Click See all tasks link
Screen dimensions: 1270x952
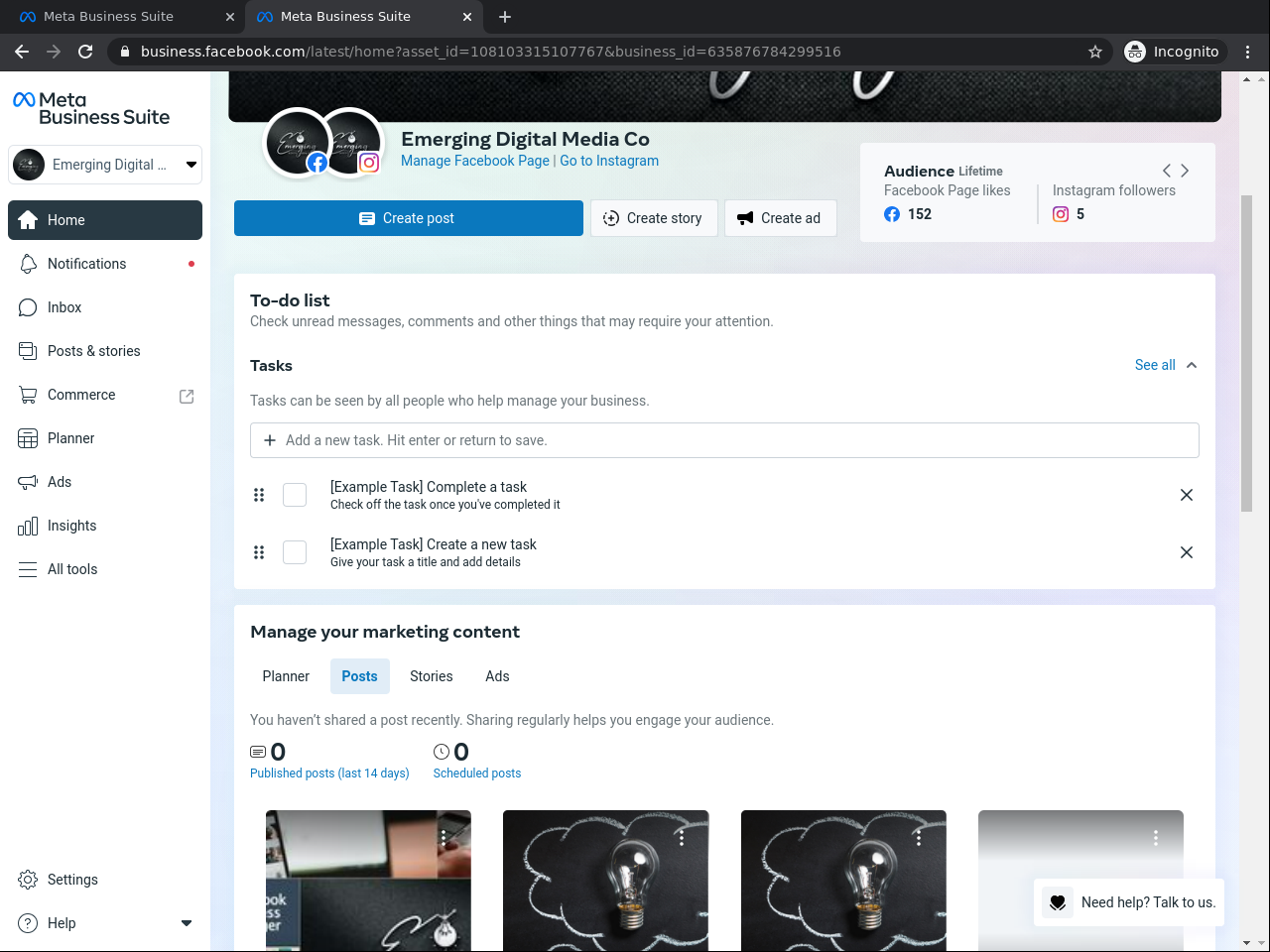[x=1155, y=365]
